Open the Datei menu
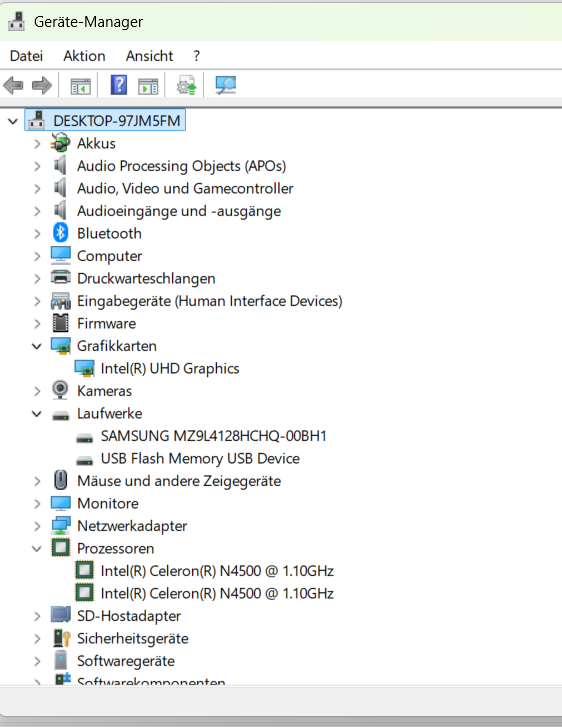 click(26, 56)
